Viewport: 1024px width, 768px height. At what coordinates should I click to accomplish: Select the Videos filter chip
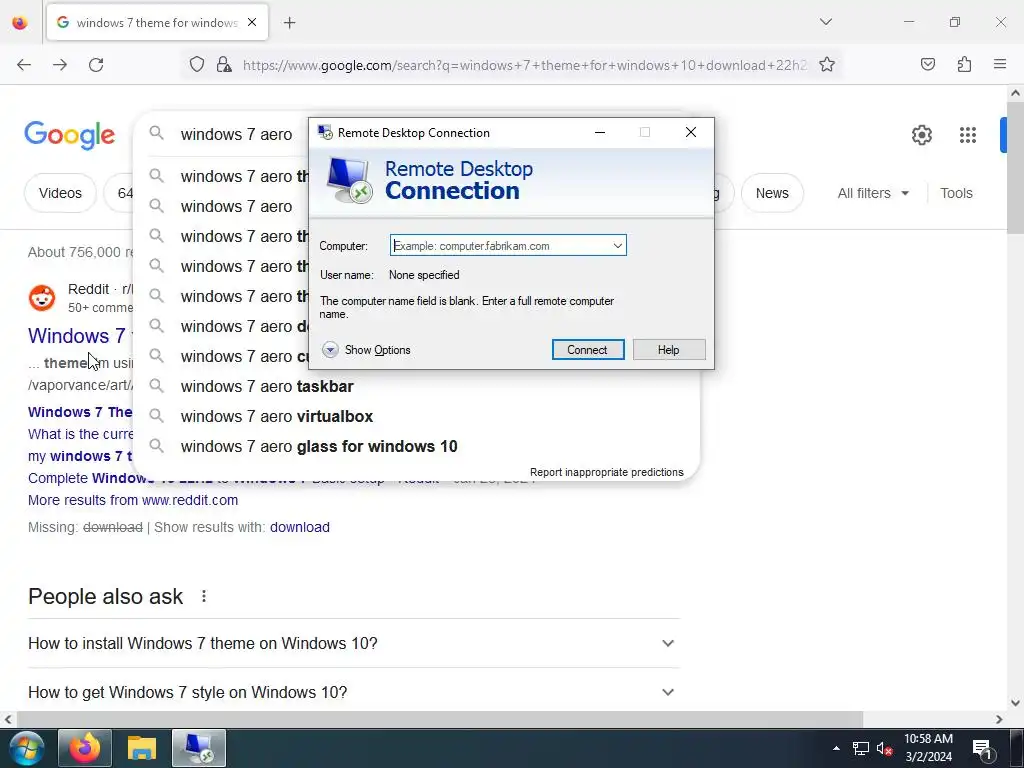pyautogui.click(x=60, y=193)
